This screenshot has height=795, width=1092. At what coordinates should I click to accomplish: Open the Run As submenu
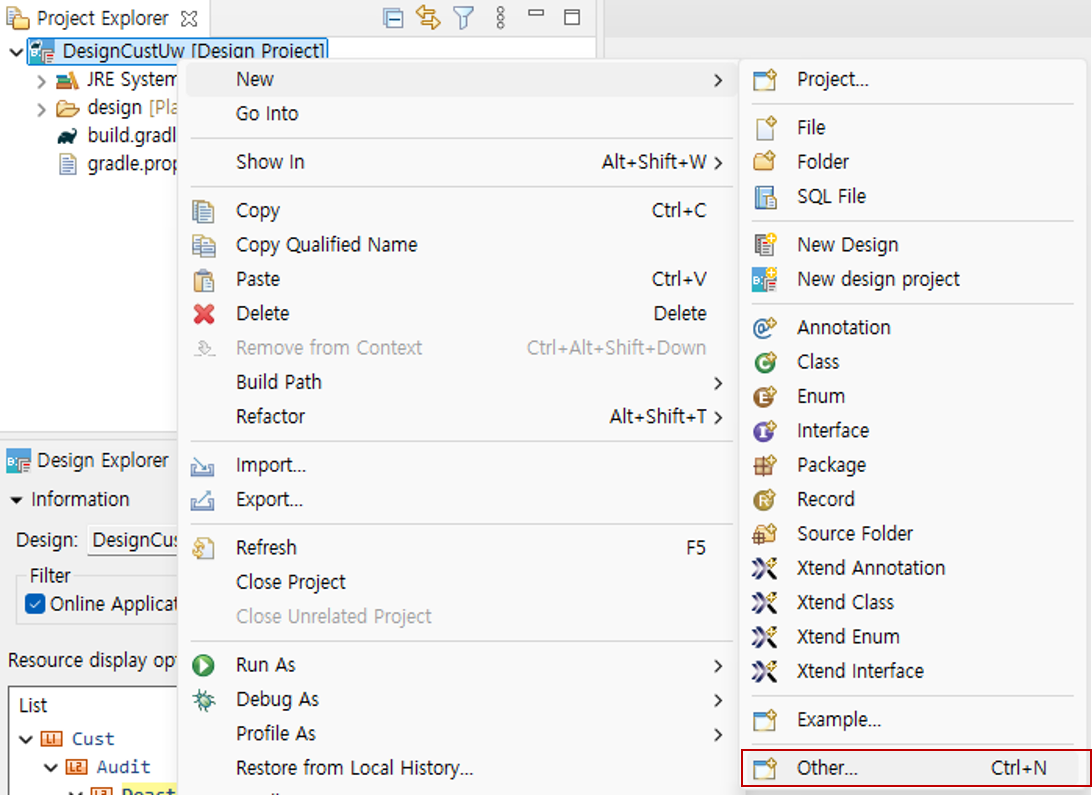coord(265,665)
